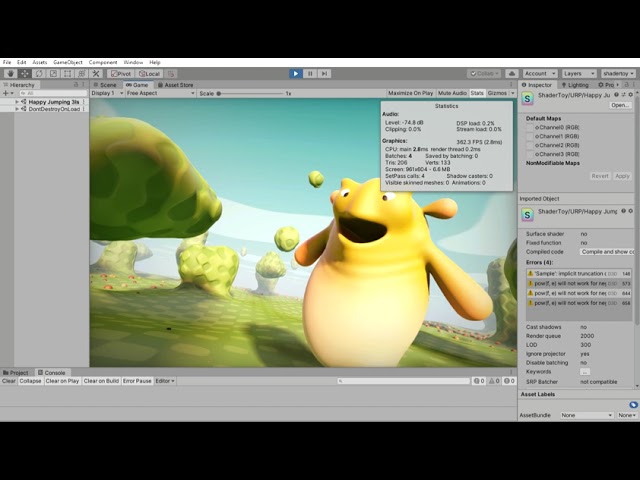
Task: Open the asset labels tag icon
Action: (x=633, y=404)
